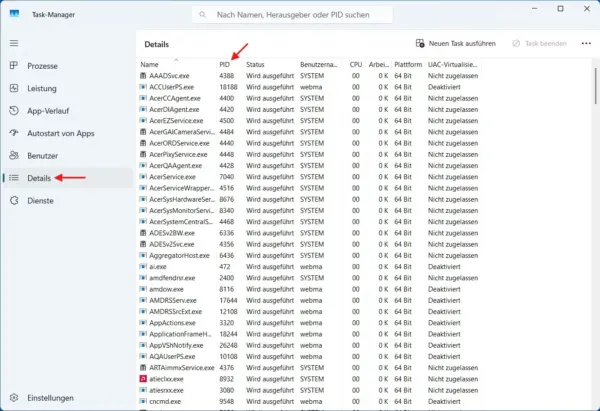Switch to the Leistung page
600x411 pixels.
coord(68,88)
